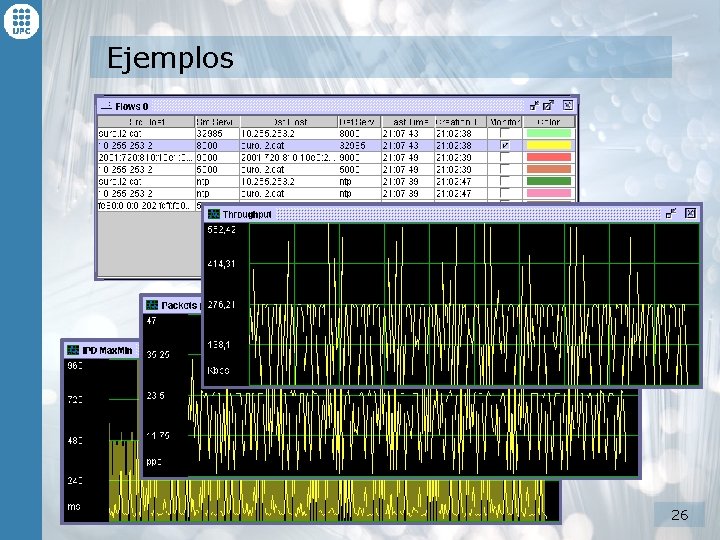Enable Monitor checkbox in red swatch row
Image resolution: width=720 pixels, height=540 pixels.
pyautogui.click(x=505, y=158)
